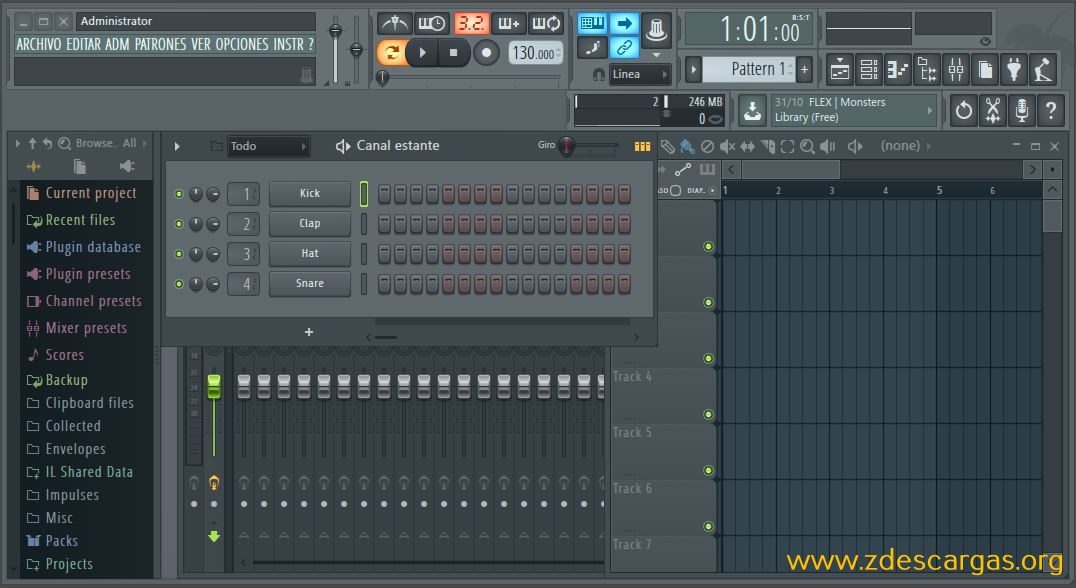Select the Zoom tool in Playlist toolbar
The image size is (1076, 588).
tap(807, 146)
